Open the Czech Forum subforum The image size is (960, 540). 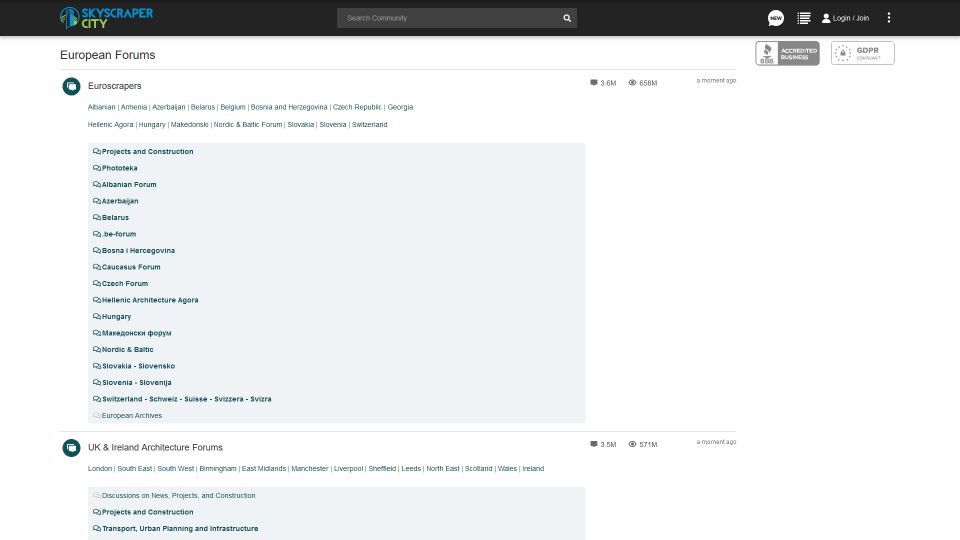point(125,284)
